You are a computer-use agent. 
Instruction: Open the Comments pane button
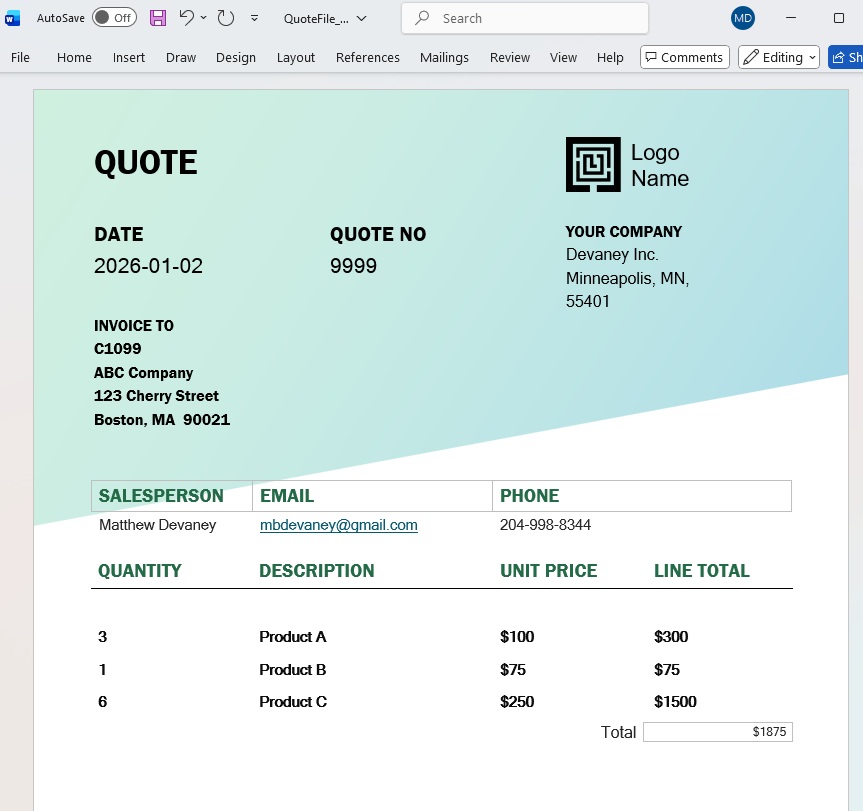[x=683, y=58]
